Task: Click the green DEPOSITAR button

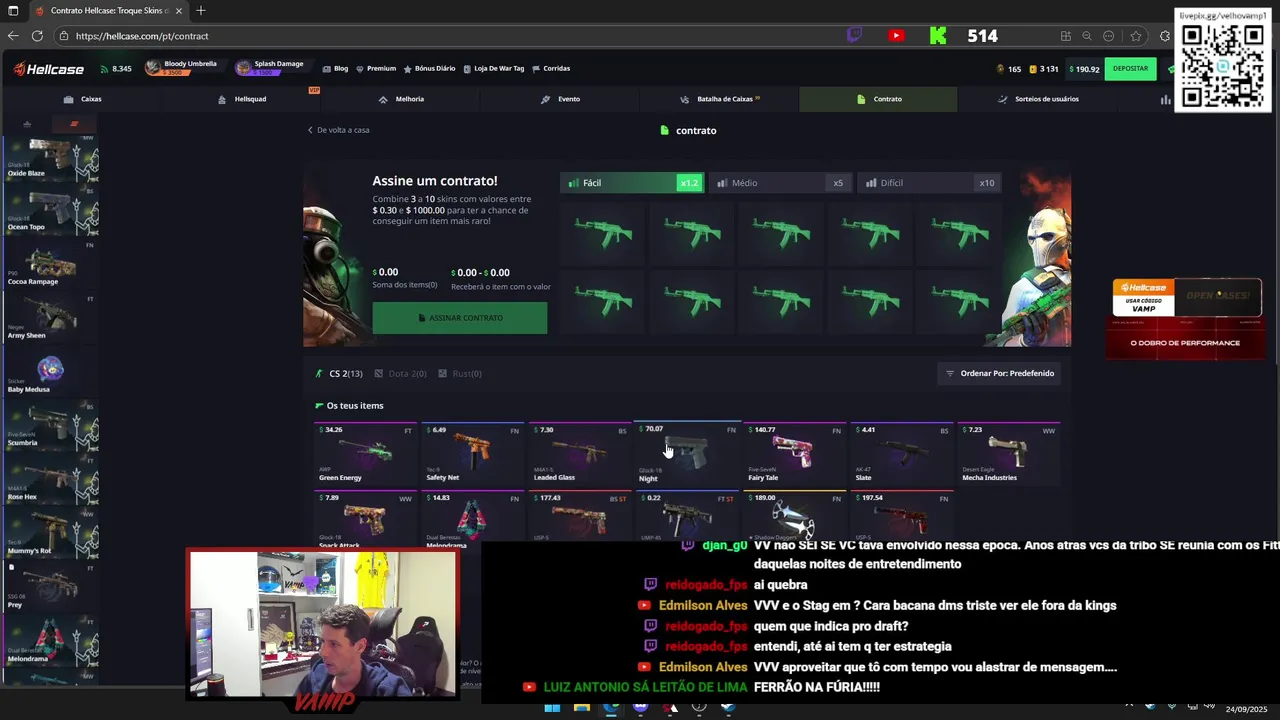Action: coord(1130,69)
